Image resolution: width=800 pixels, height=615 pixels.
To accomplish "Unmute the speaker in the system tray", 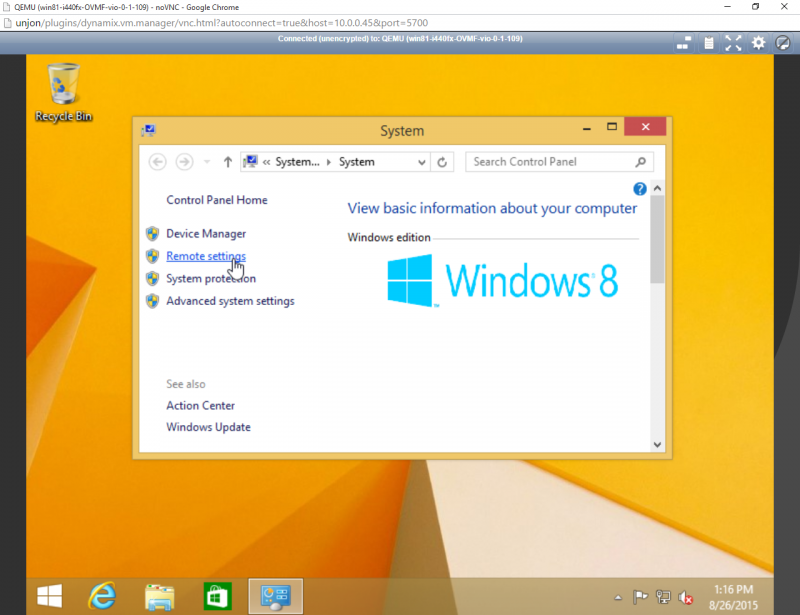I will coord(685,598).
